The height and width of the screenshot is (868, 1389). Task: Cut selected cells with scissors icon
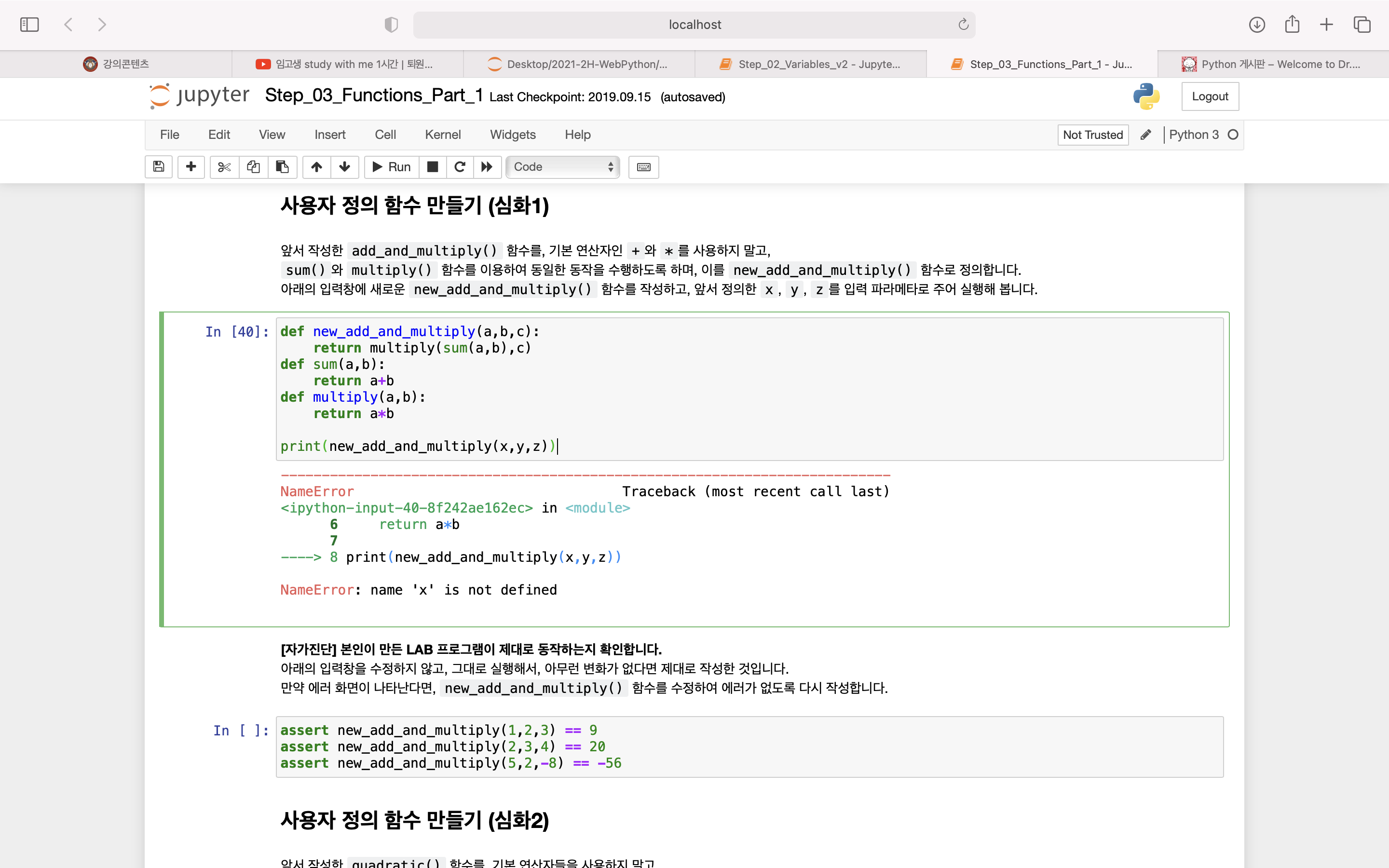click(x=224, y=166)
